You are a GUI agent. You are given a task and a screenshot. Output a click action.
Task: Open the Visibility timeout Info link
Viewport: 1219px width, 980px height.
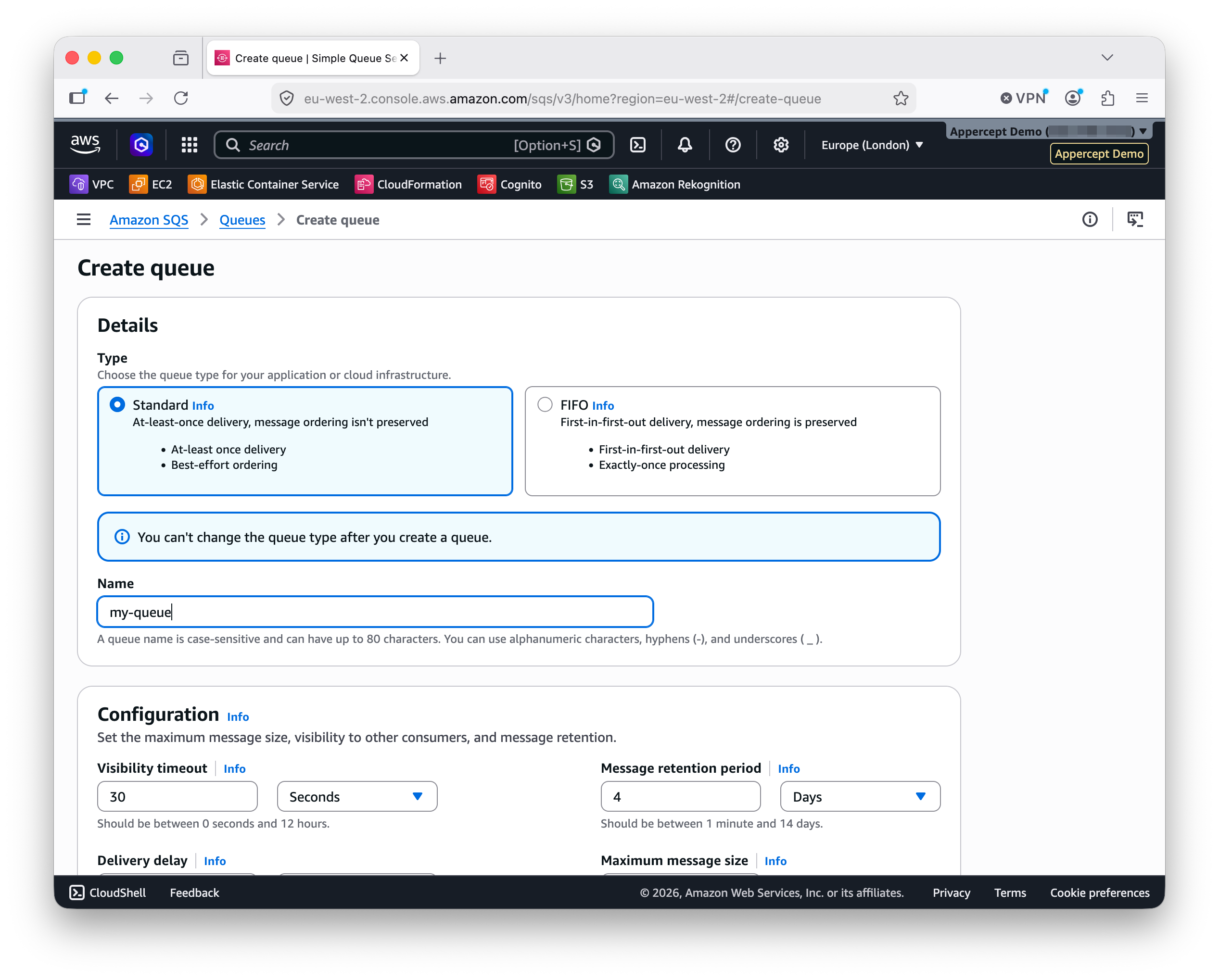click(235, 768)
